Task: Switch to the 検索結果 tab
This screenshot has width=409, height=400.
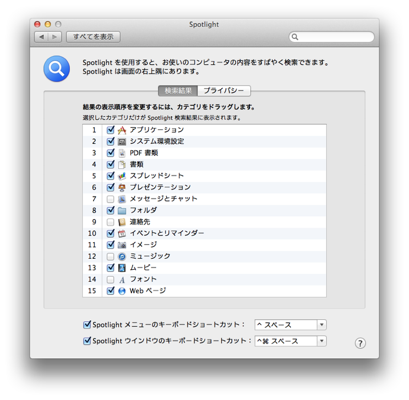Action: tap(178, 91)
